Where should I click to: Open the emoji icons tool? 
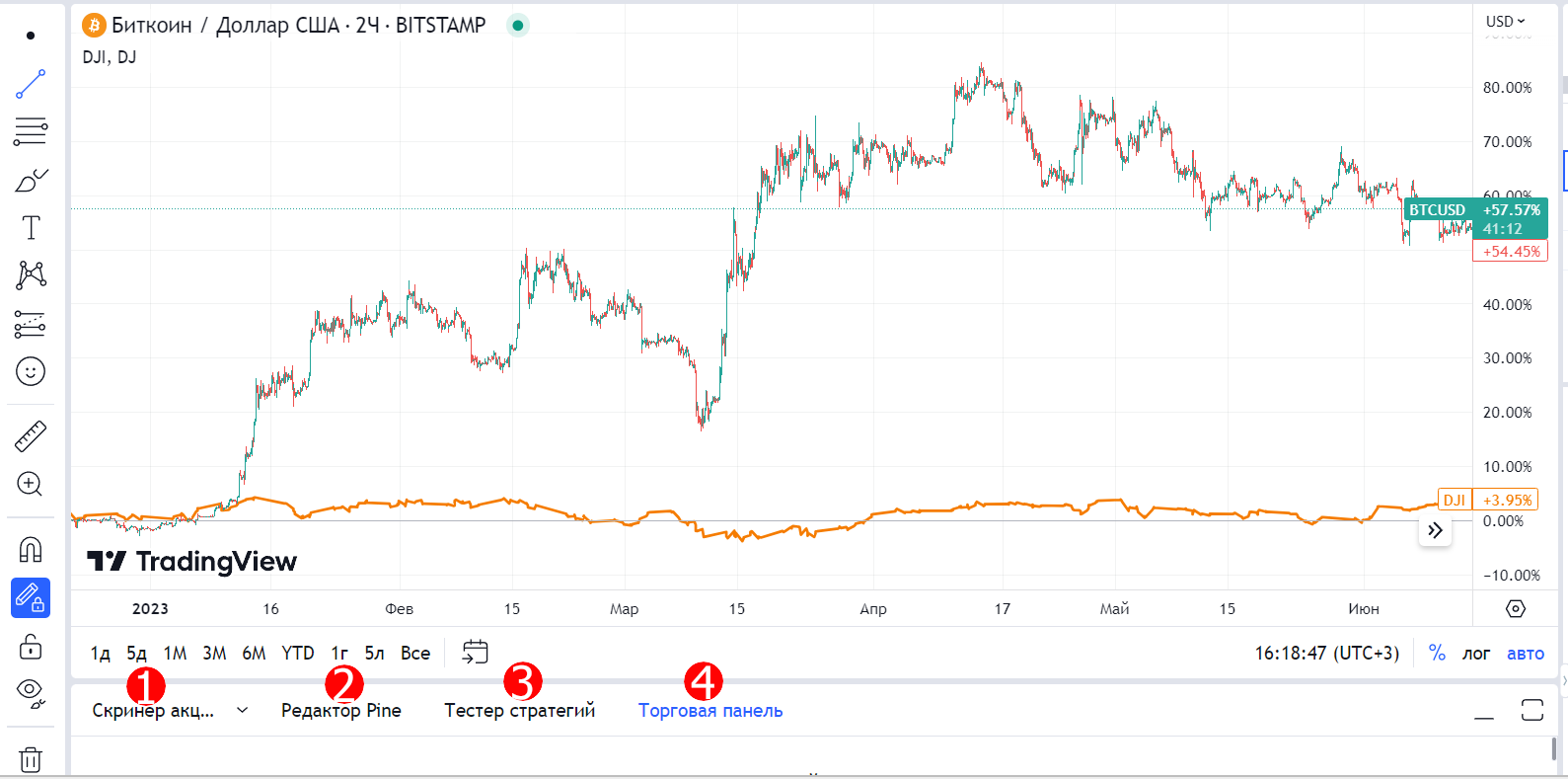31,372
